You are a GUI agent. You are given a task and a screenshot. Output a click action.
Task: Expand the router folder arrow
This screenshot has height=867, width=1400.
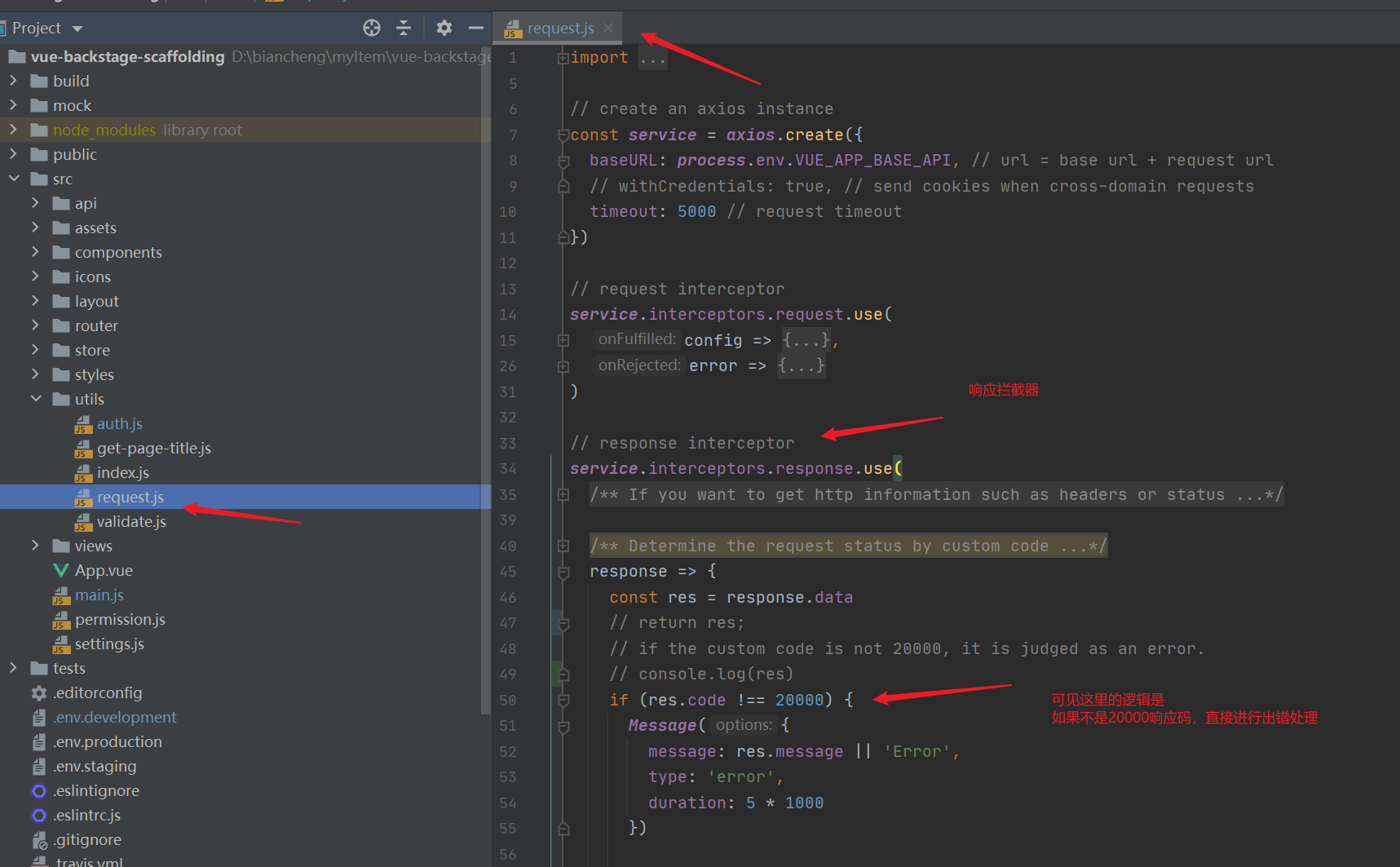click(35, 325)
